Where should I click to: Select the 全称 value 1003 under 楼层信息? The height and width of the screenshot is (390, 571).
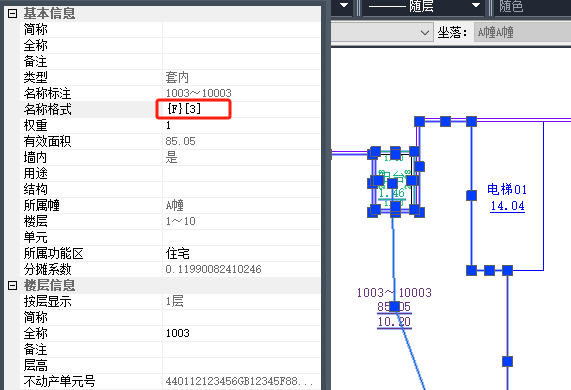(x=178, y=333)
